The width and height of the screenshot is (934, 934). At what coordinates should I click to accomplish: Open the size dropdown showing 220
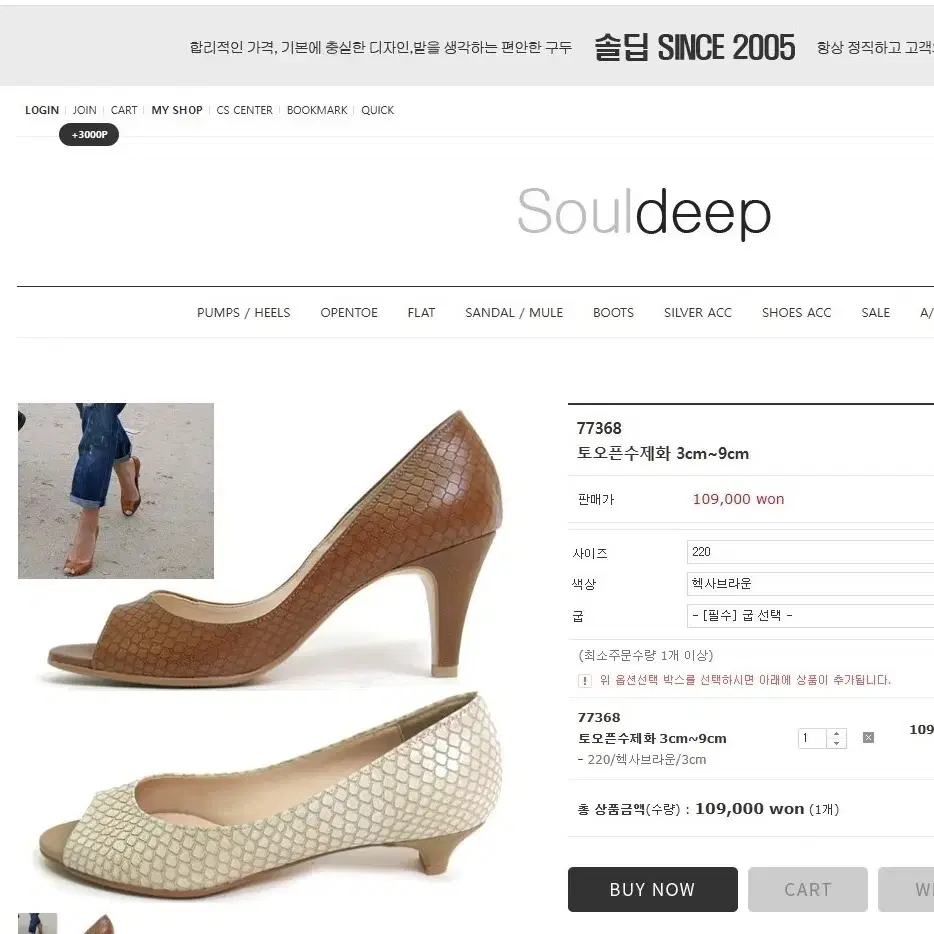810,552
